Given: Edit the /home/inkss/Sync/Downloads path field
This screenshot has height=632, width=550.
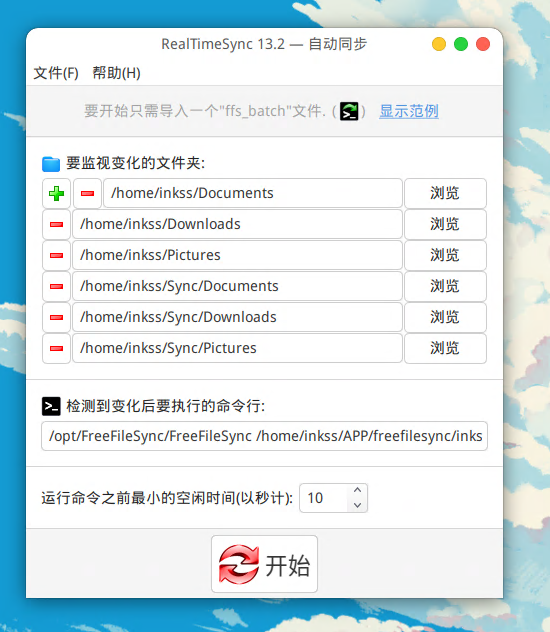Looking at the screenshot, I should click(x=237, y=318).
